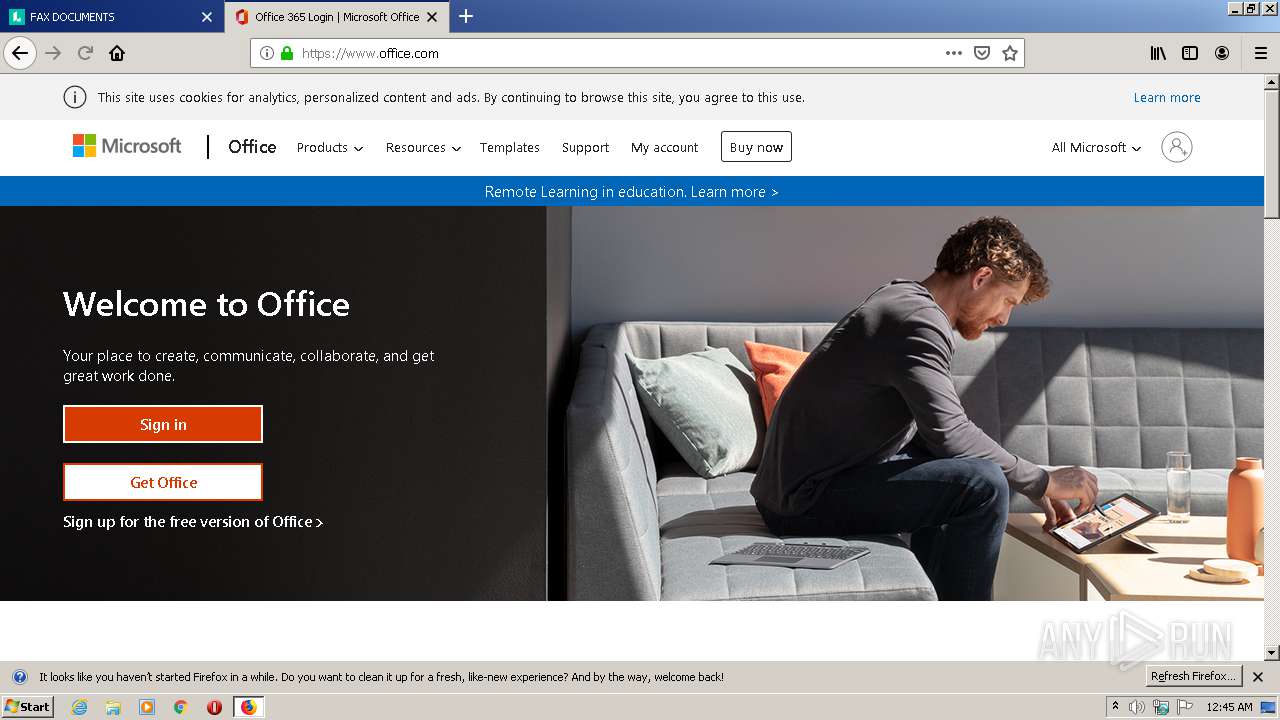This screenshot has height=720, width=1280.
Task: Dismiss the Firefox refresh notification bar
Action: pos(1258,677)
